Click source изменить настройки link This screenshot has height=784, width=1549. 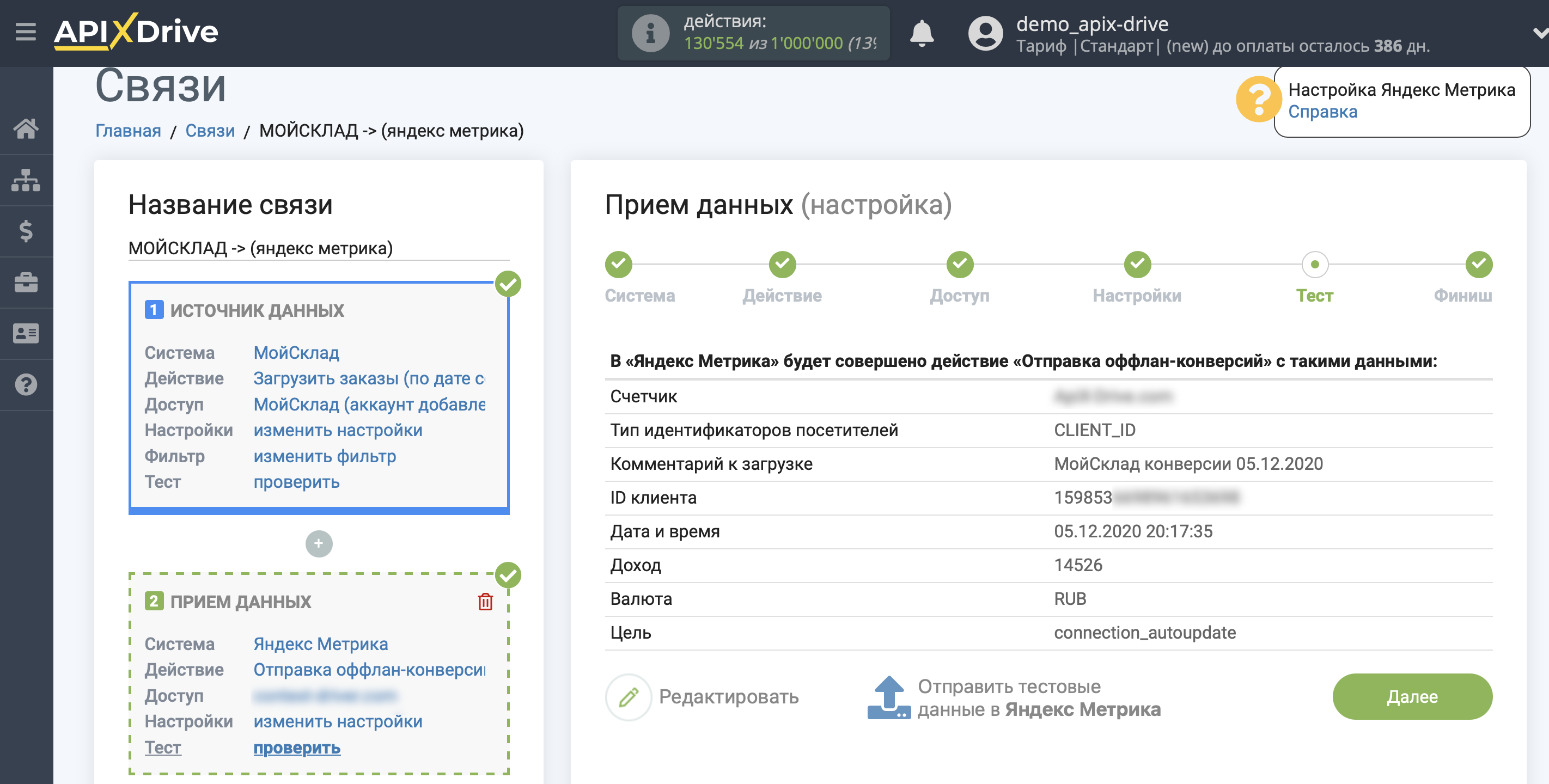tap(337, 431)
